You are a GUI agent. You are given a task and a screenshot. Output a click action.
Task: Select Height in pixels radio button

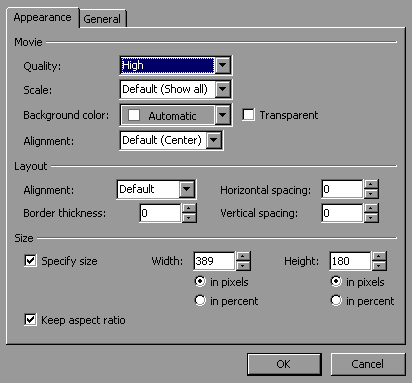point(336,282)
